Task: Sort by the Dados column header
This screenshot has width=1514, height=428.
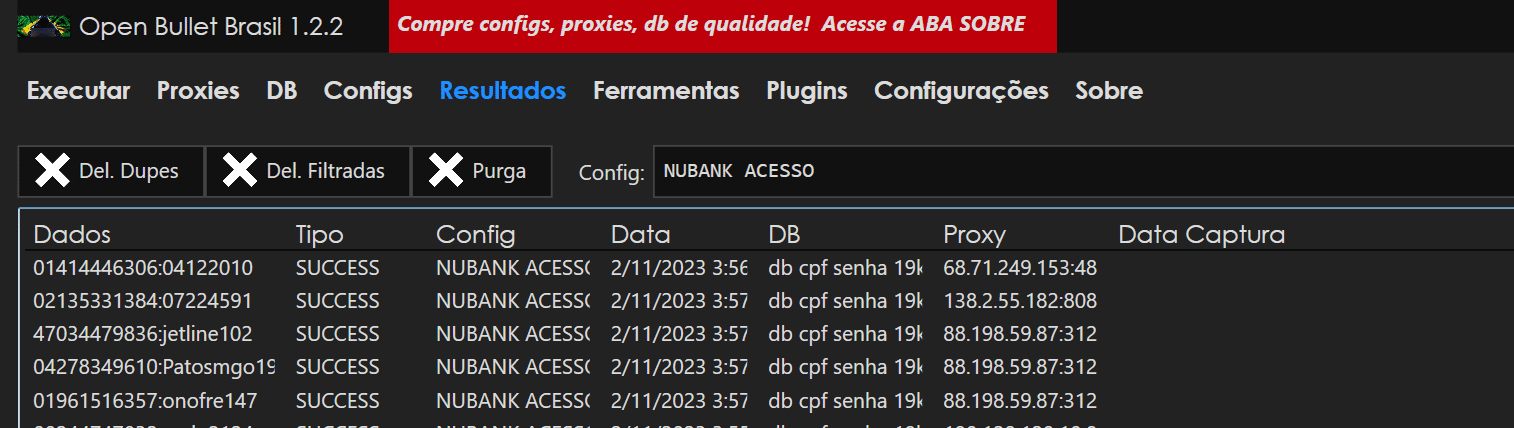Action: click(x=72, y=235)
